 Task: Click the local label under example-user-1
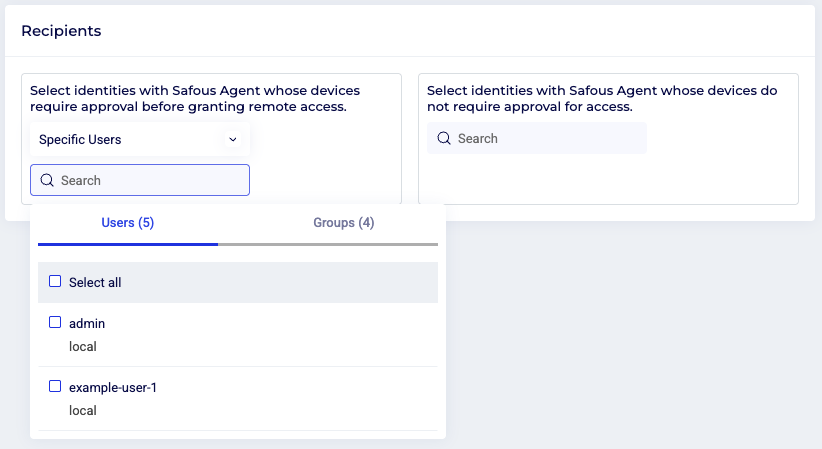[83, 410]
